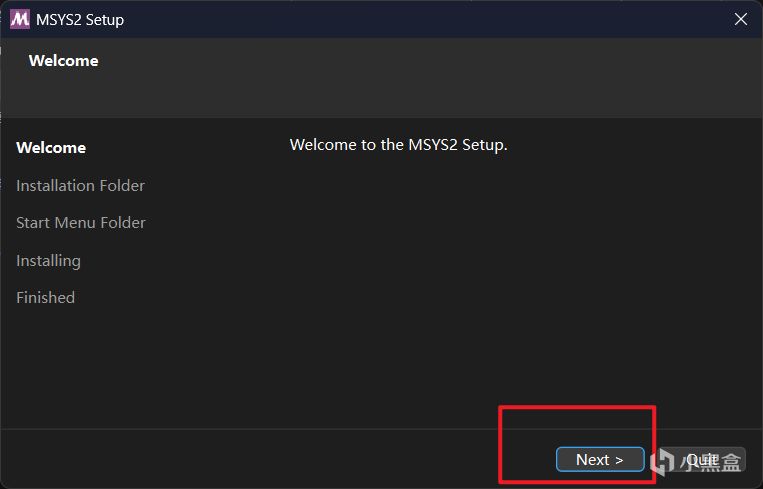Select the Installing step in sidebar
This screenshot has height=489, width=763.
pyautogui.click(x=48, y=261)
